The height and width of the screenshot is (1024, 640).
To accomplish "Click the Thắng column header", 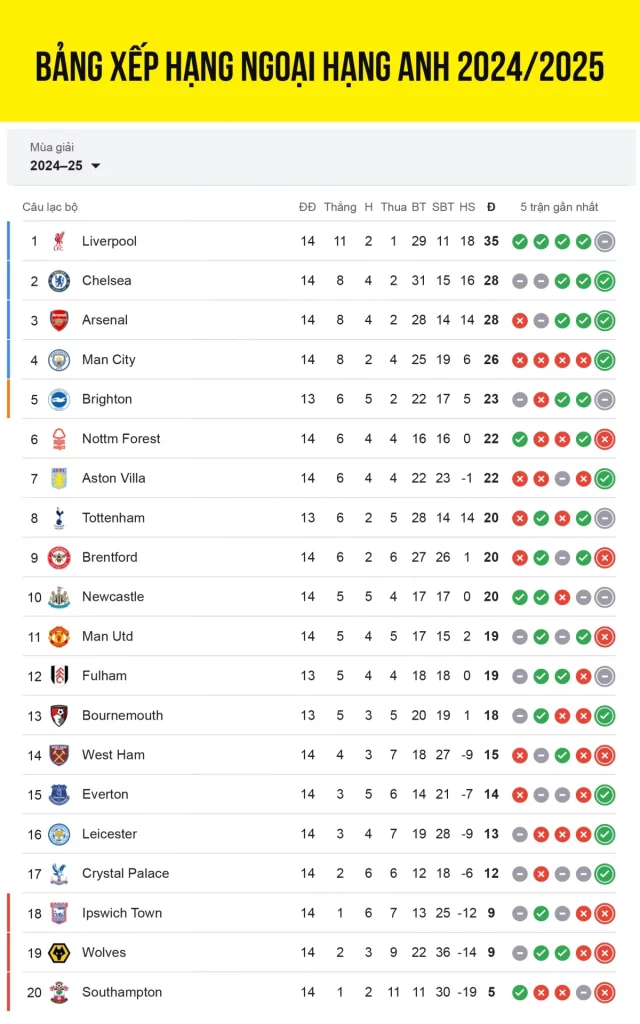I will pyautogui.click(x=340, y=207).
